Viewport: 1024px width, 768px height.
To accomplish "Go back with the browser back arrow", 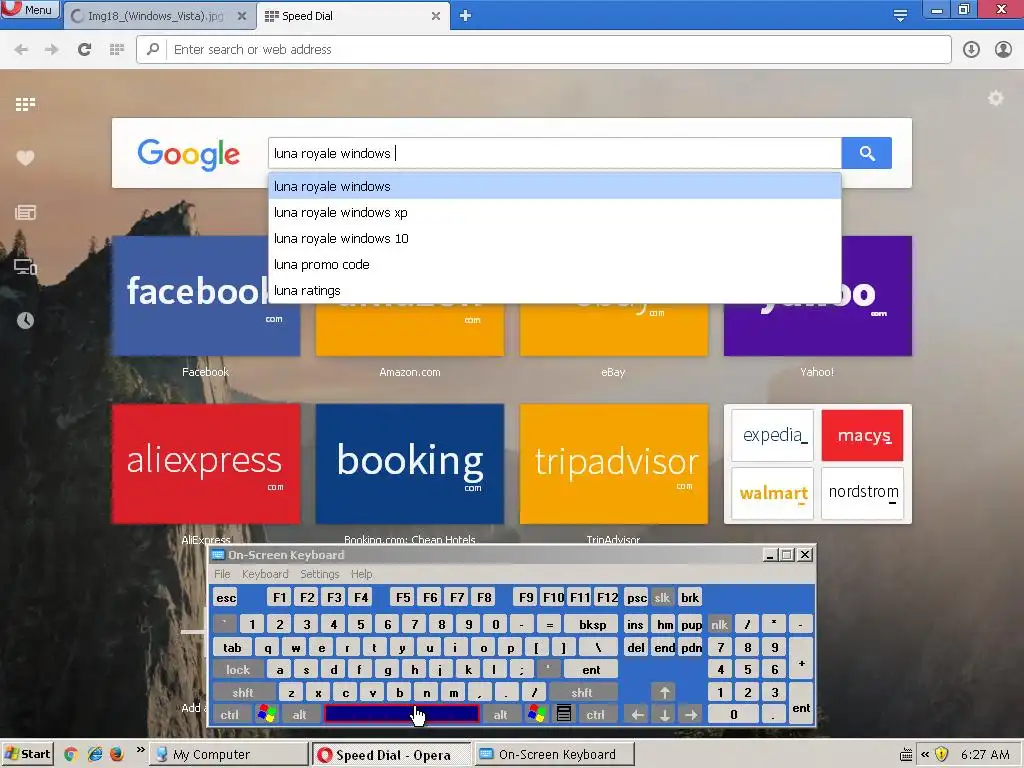I will pos(21,50).
